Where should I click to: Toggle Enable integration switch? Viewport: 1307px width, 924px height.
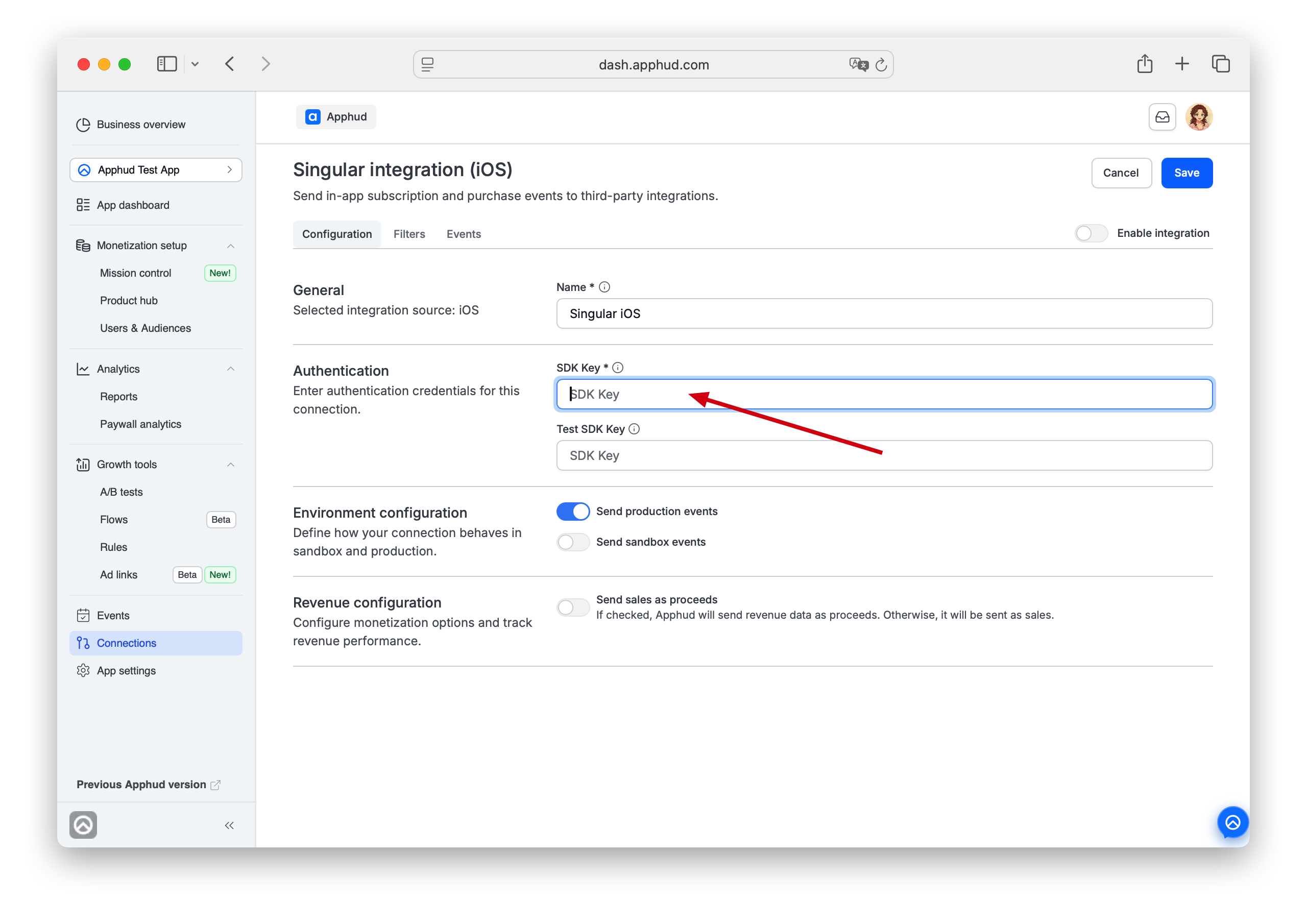1091,233
